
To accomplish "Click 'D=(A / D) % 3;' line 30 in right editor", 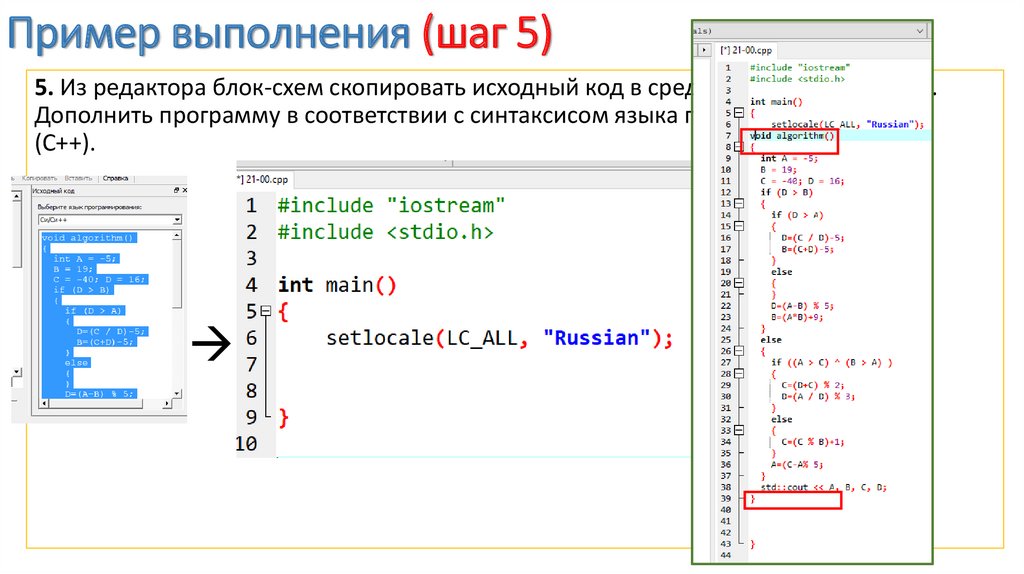I will point(818,396).
